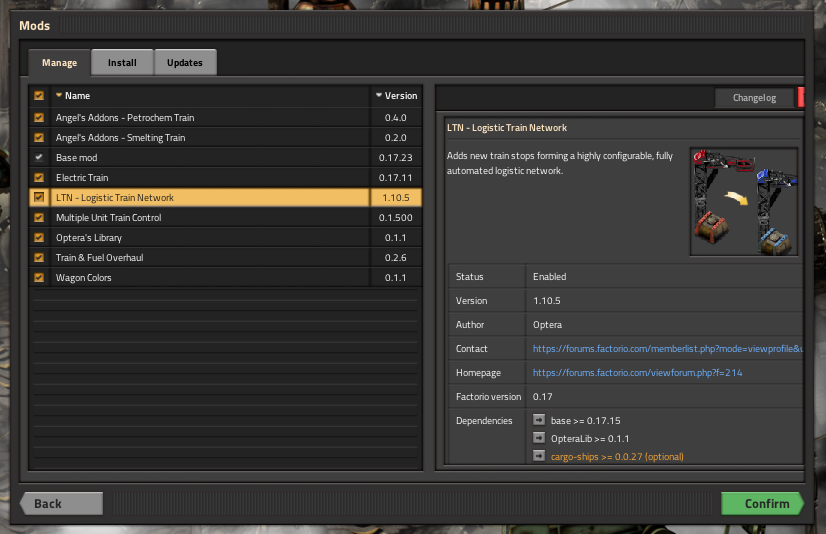
Task: Click base >= 0.17.15 dependency text
Action: tap(586, 421)
